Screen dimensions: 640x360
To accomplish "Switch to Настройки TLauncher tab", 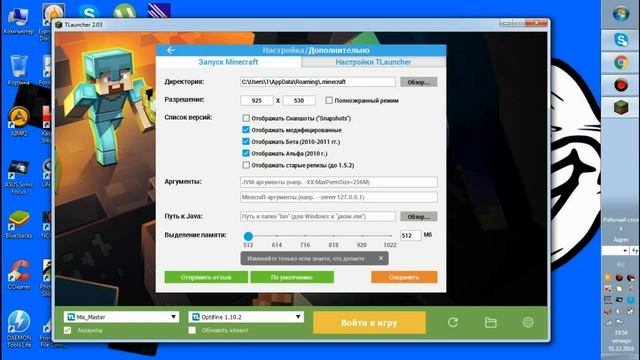I will pos(373,62).
